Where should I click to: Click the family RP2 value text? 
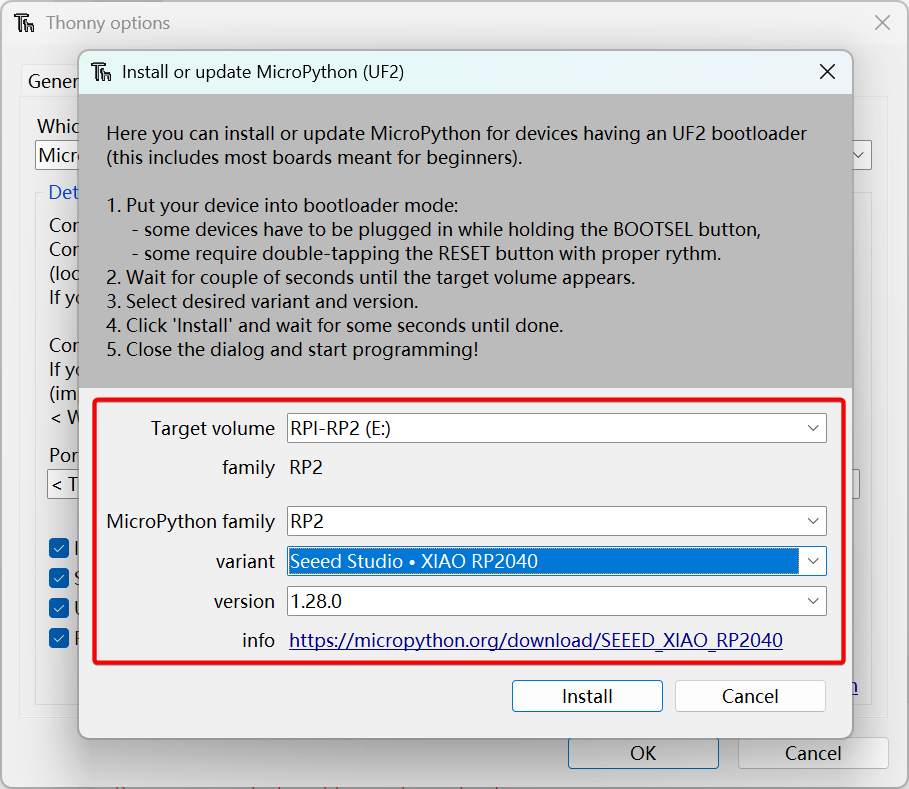[x=306, y=467]
